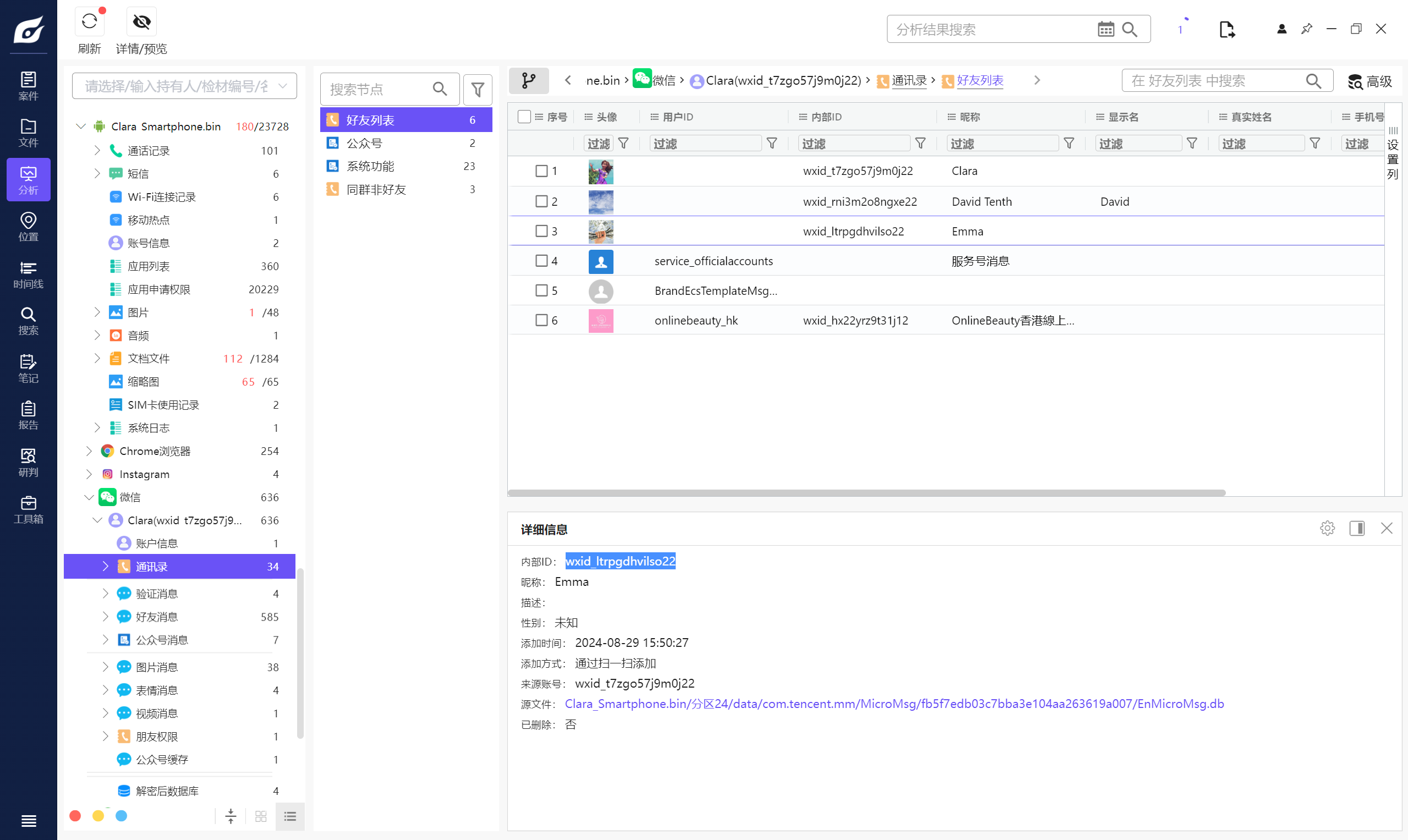Expand the 好友消息 tree node

pyautogui.click(x=105, y=617)
